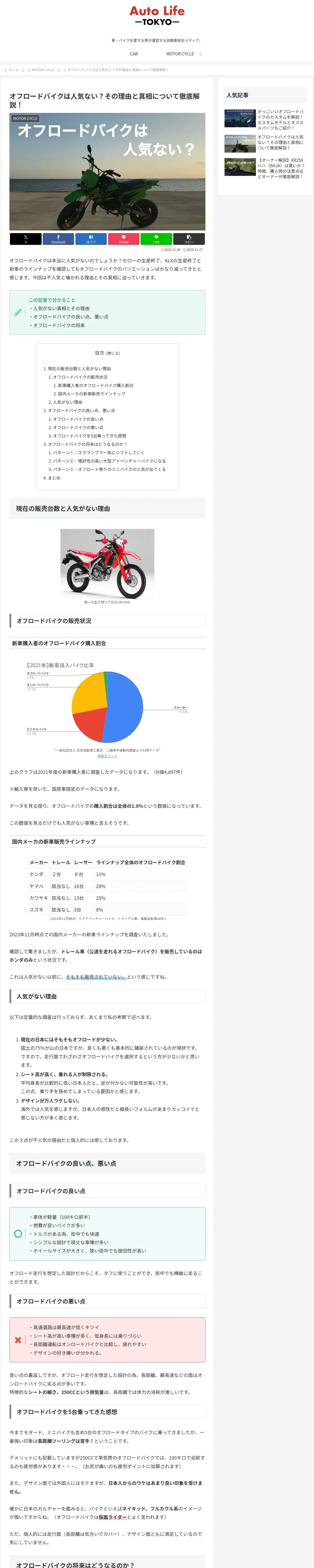Viewport: 314px width, 1568px height.
Task: Jump to オフロードバイクの悪い点 in contents
Action: (77, 427)
